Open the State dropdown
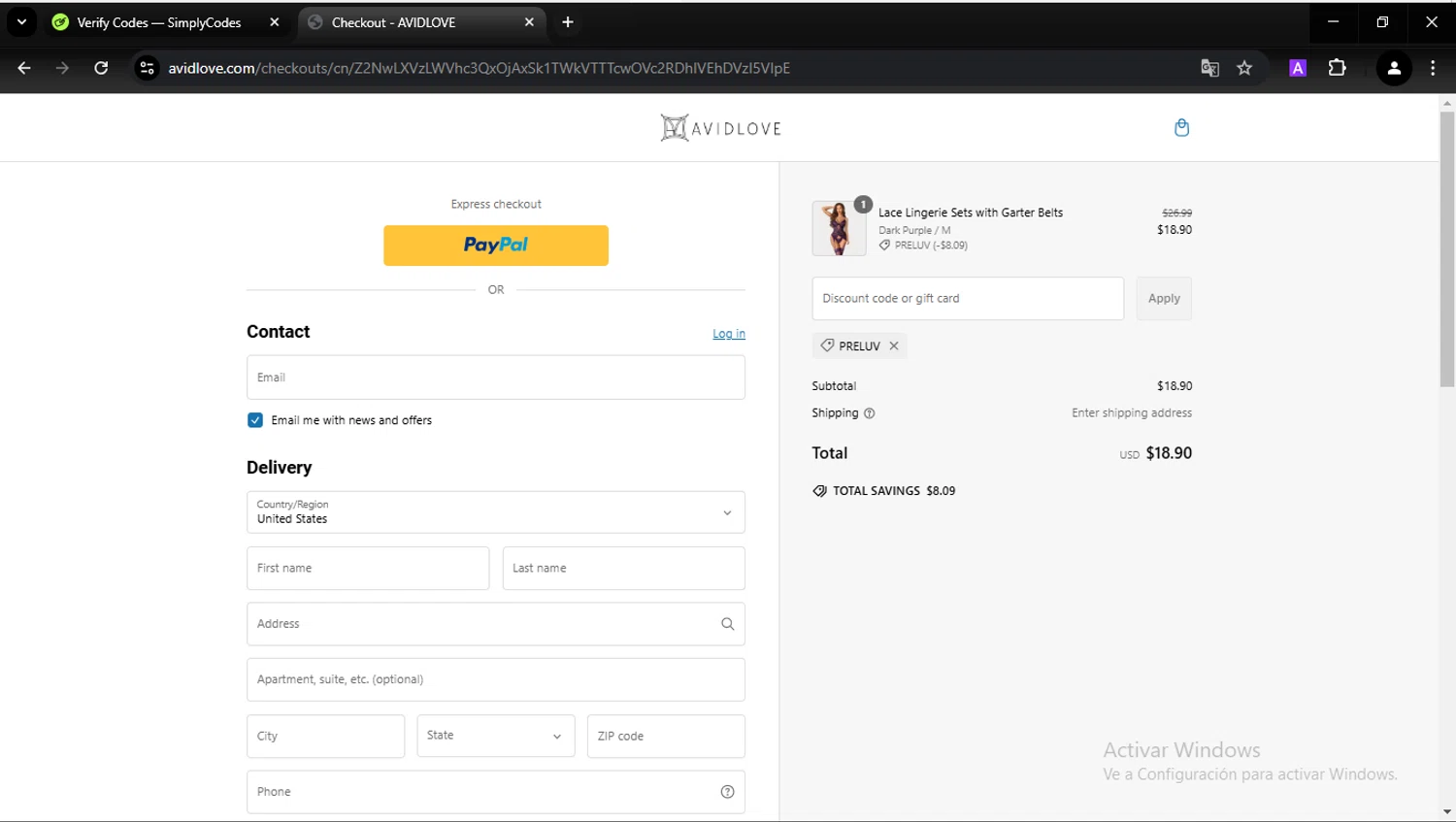The width and height of the screenshot is (1456, 822). point(496,736)
